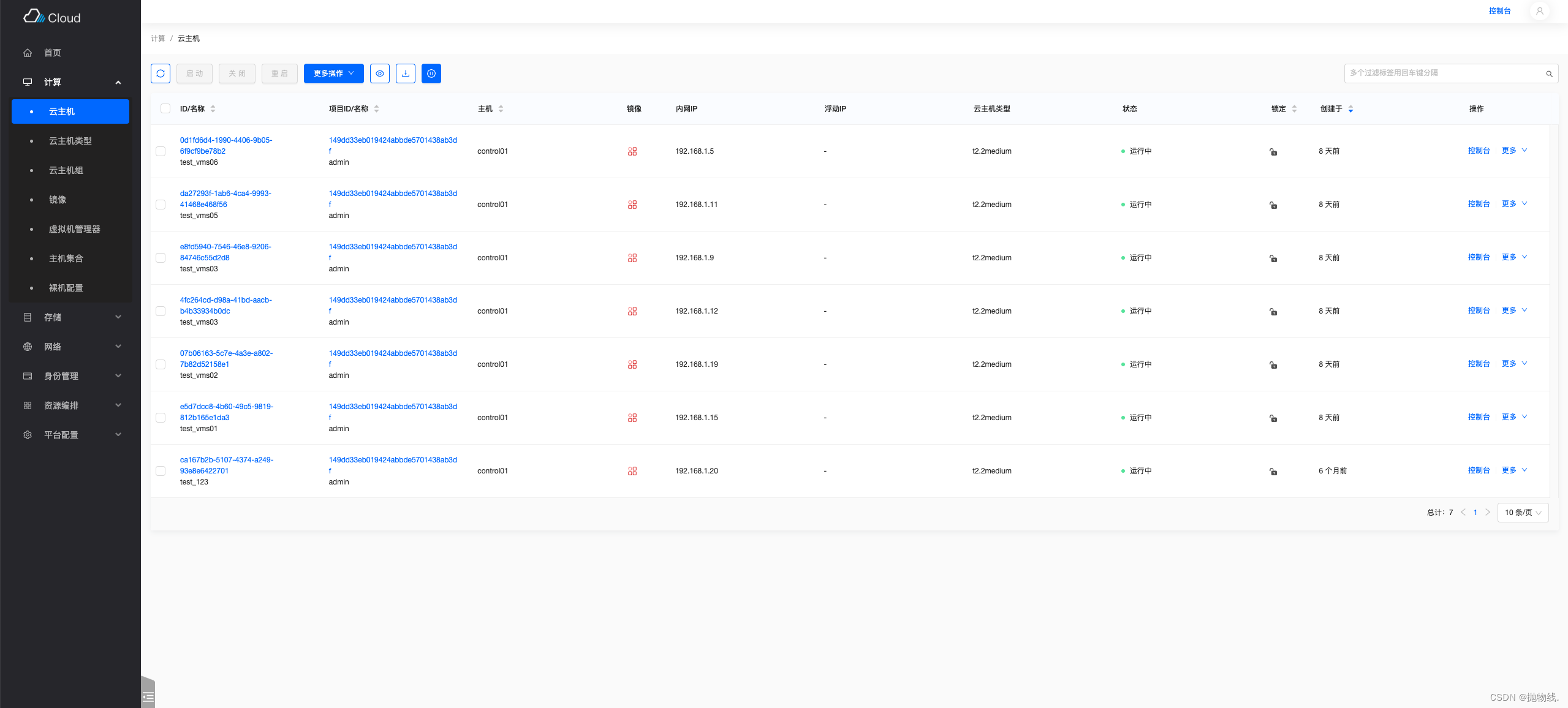Open column visibility with the eye icon
Screen dimensions: 1568x708
pyautogui.click(x=380, y=73)
